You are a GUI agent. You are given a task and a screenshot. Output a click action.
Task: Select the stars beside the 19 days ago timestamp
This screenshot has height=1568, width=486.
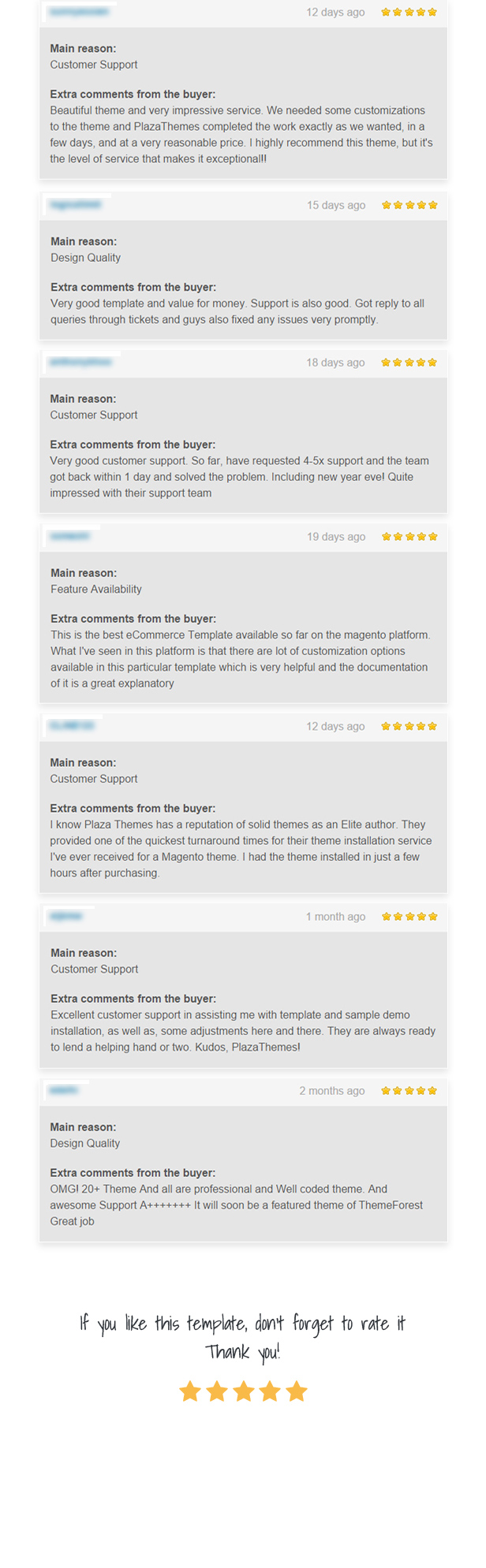pyautogui.click(x=409, y=537)
